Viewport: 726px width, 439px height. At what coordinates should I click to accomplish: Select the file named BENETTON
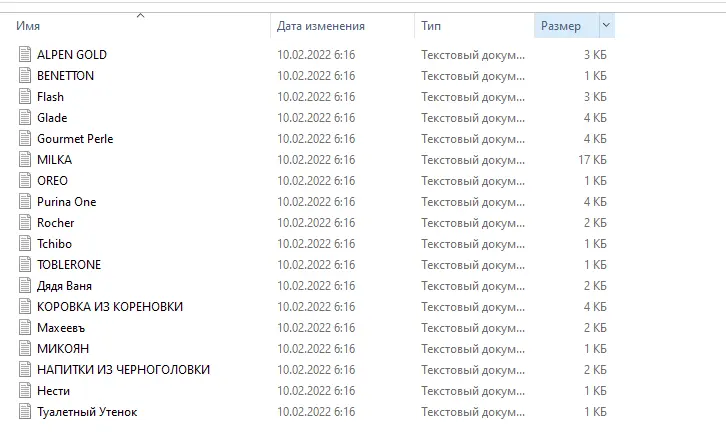65,75
